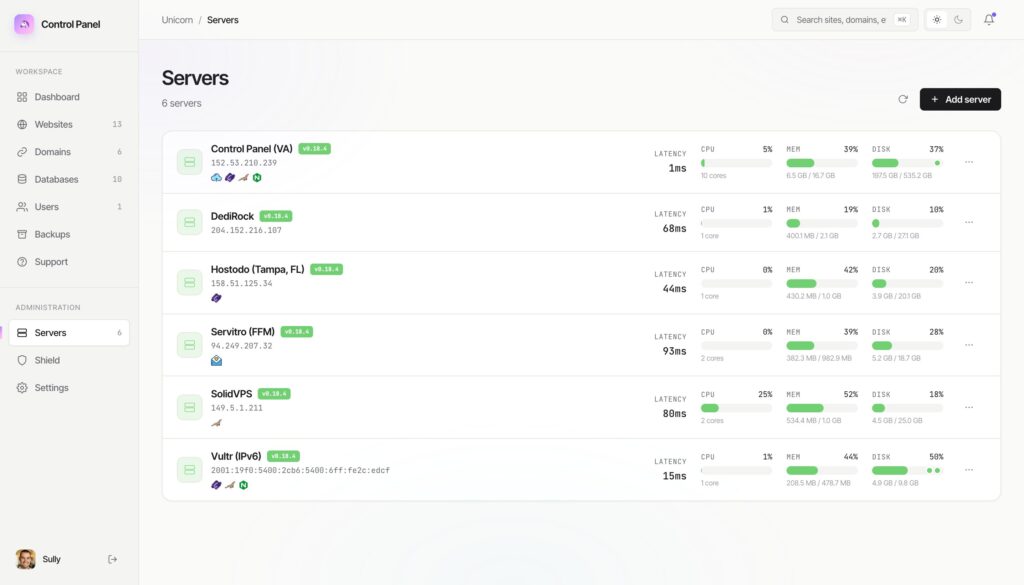Click IP address 149.5.1.211

236,408
